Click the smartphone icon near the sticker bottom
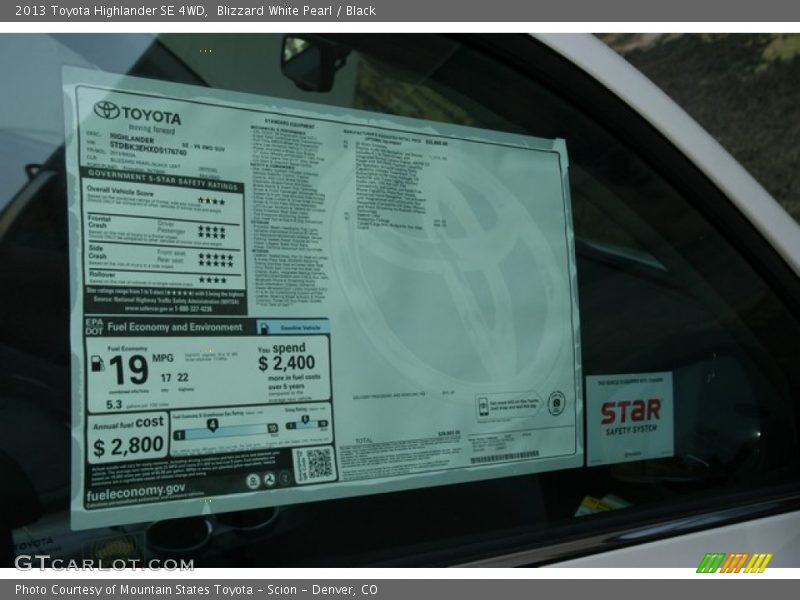The width and height of the screenshot is (800, 600). [483, 407]
